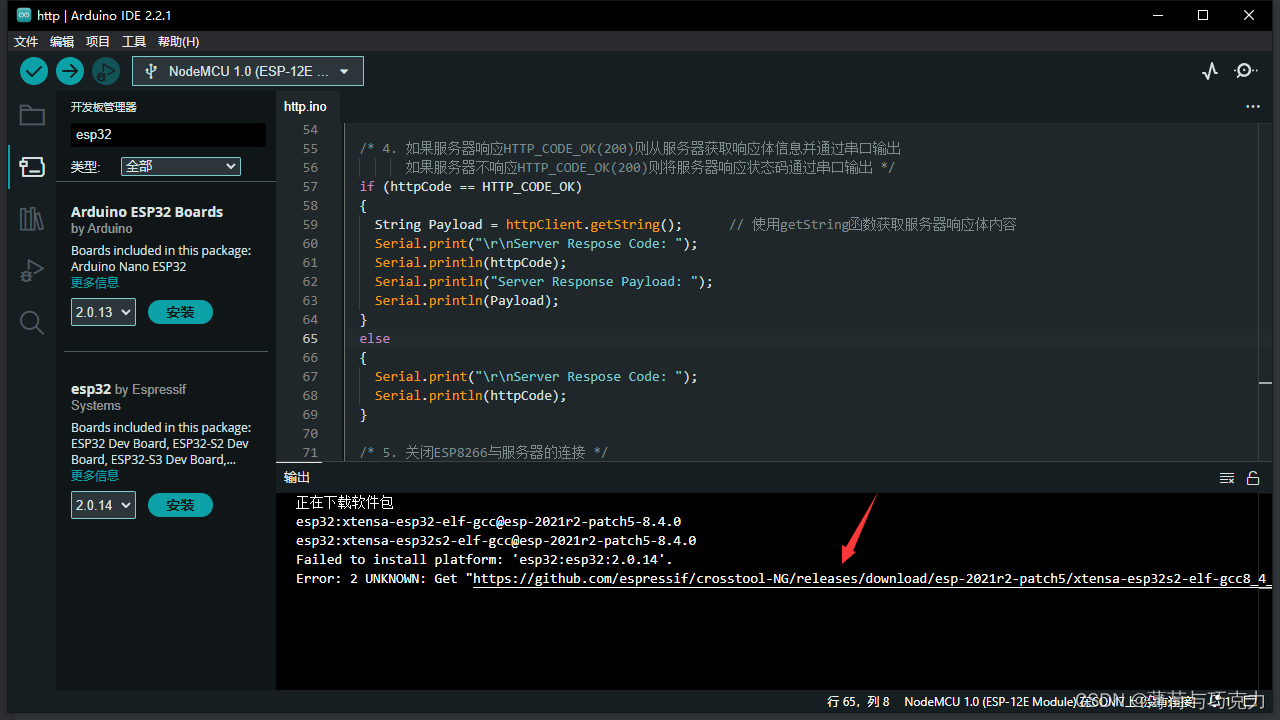Click the github crosstool-NG URL in output
Viewport: 1280px width, 720px height.
tap(871, 579)
